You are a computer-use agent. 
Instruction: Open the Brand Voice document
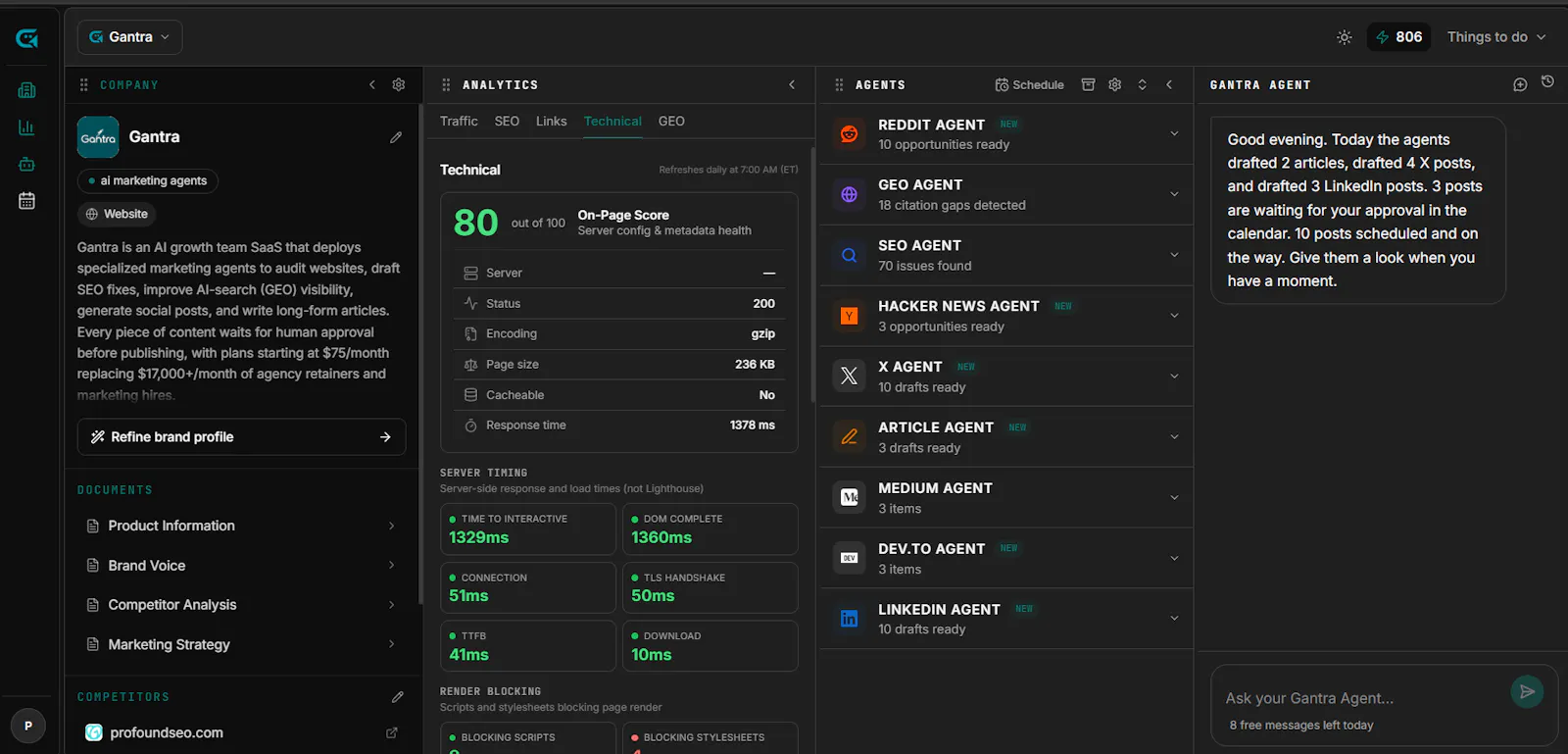[x=241, y=566]
